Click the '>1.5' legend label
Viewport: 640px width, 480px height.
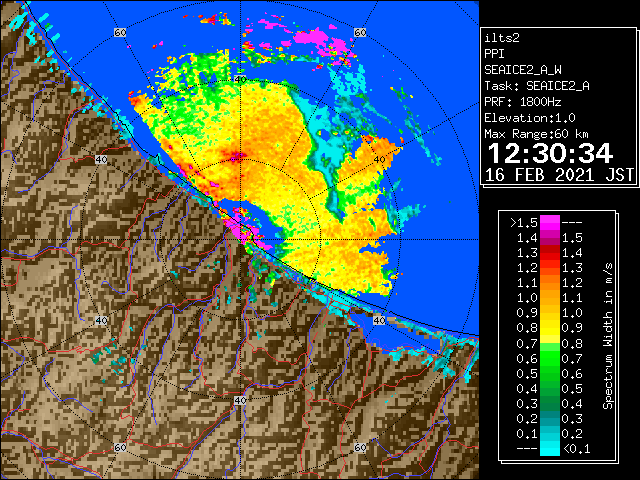(x=524, y=223)
